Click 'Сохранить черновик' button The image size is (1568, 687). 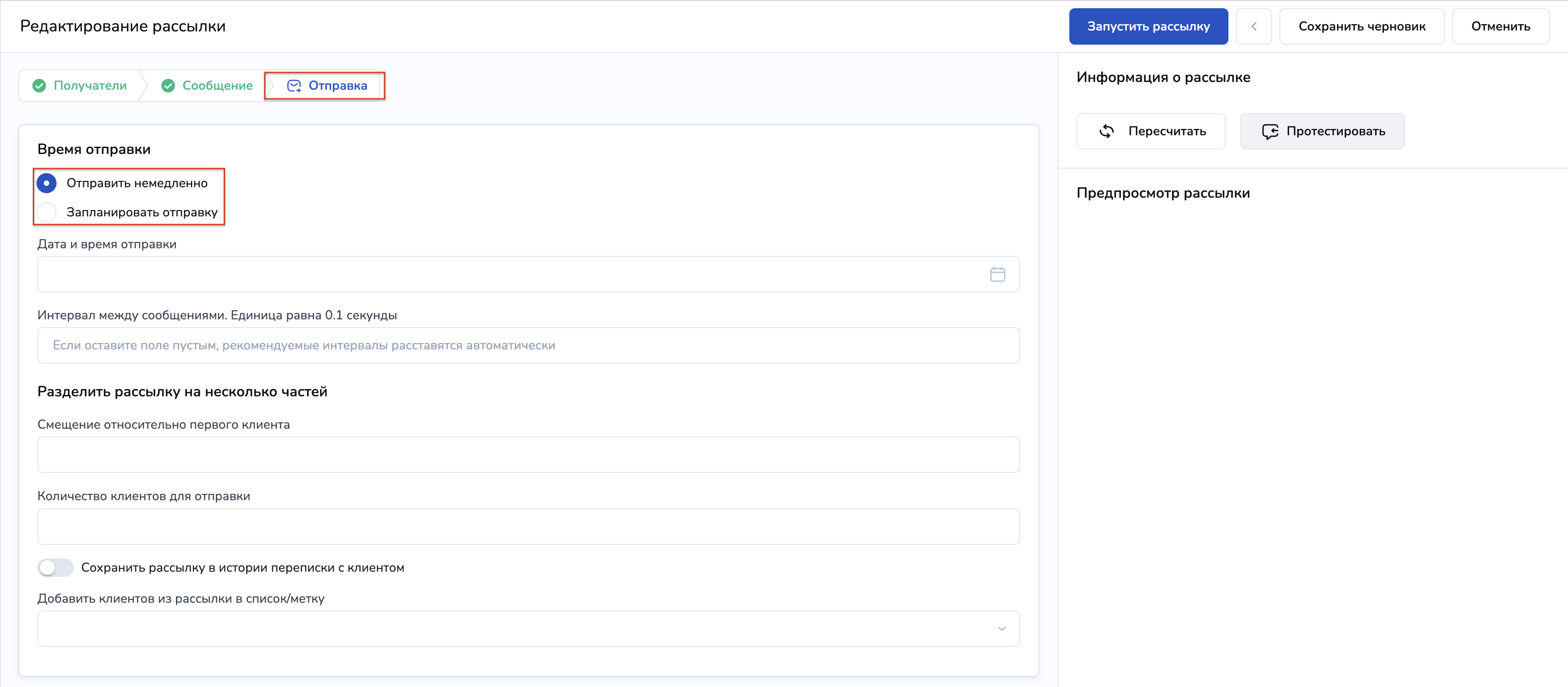[1361, 26]
